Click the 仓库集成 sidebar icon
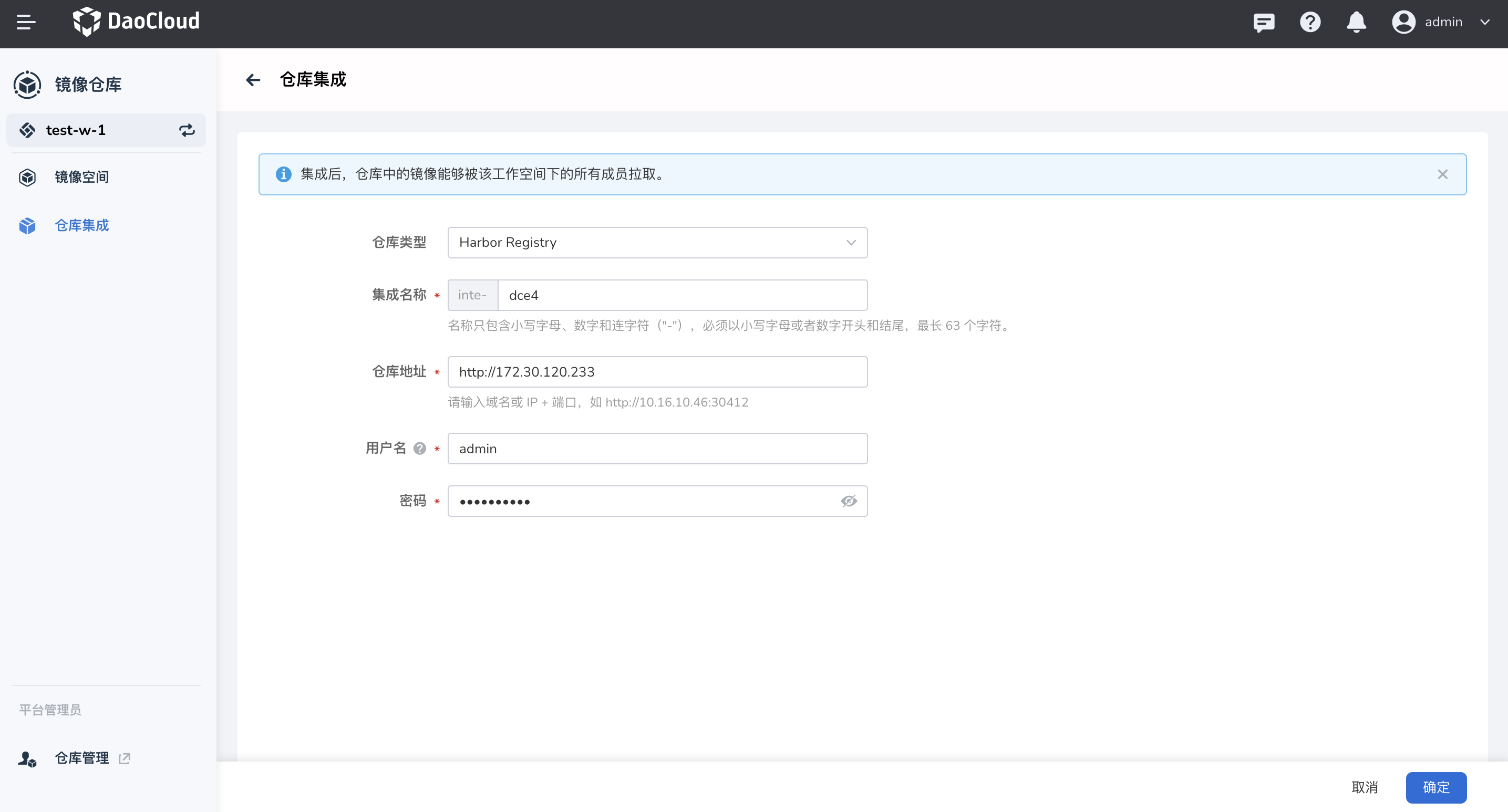Screen dimensions: 1508x812 pyautogui.click(x=27, y=225)
